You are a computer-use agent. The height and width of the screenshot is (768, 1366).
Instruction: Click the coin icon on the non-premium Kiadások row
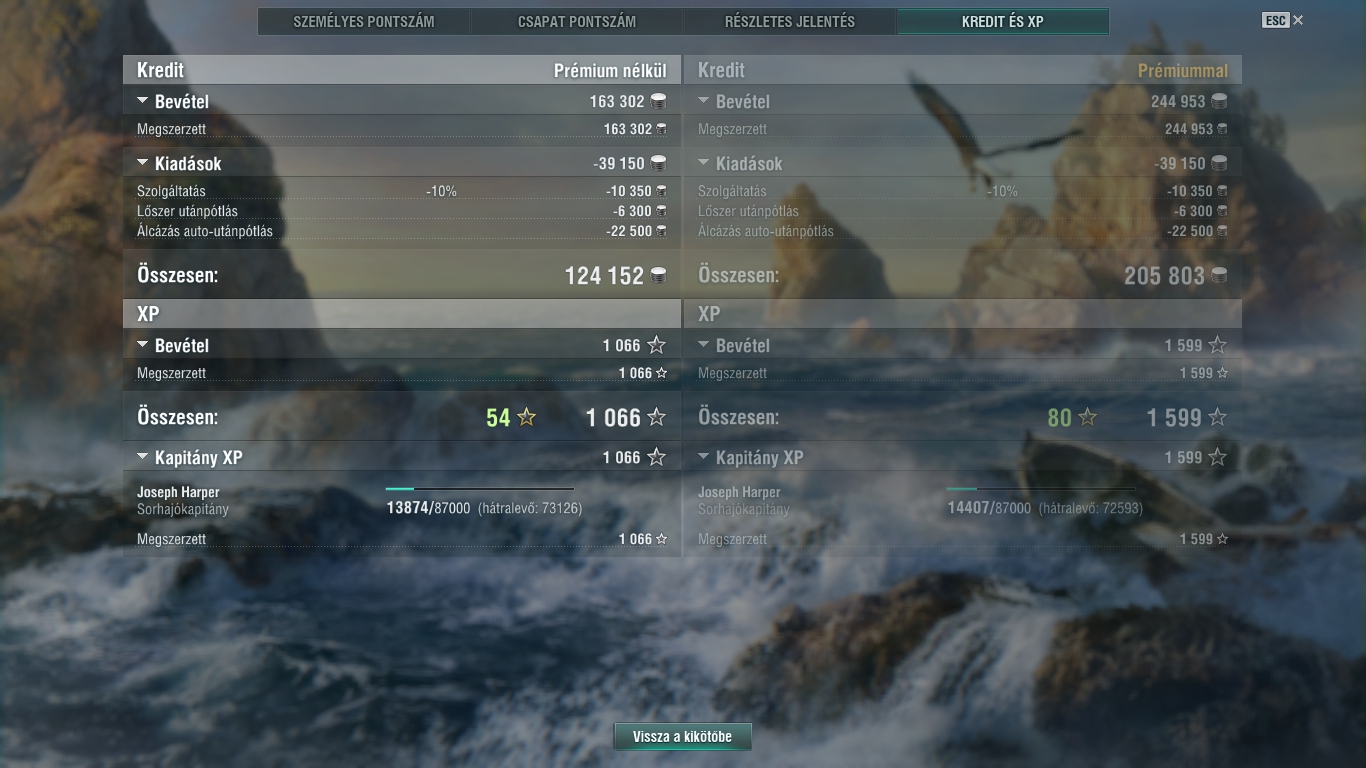(658, 163)
